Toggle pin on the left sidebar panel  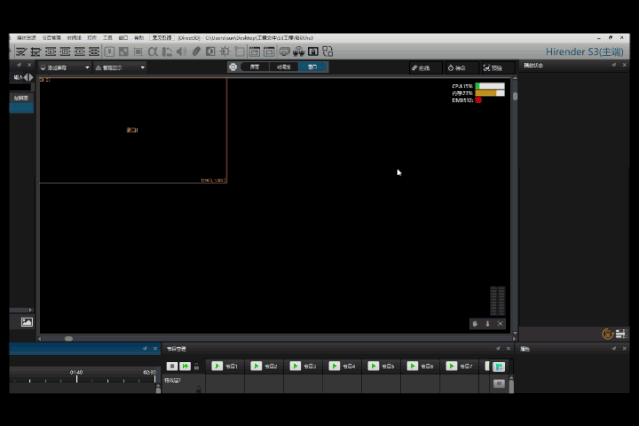click(x=19, y=65)
